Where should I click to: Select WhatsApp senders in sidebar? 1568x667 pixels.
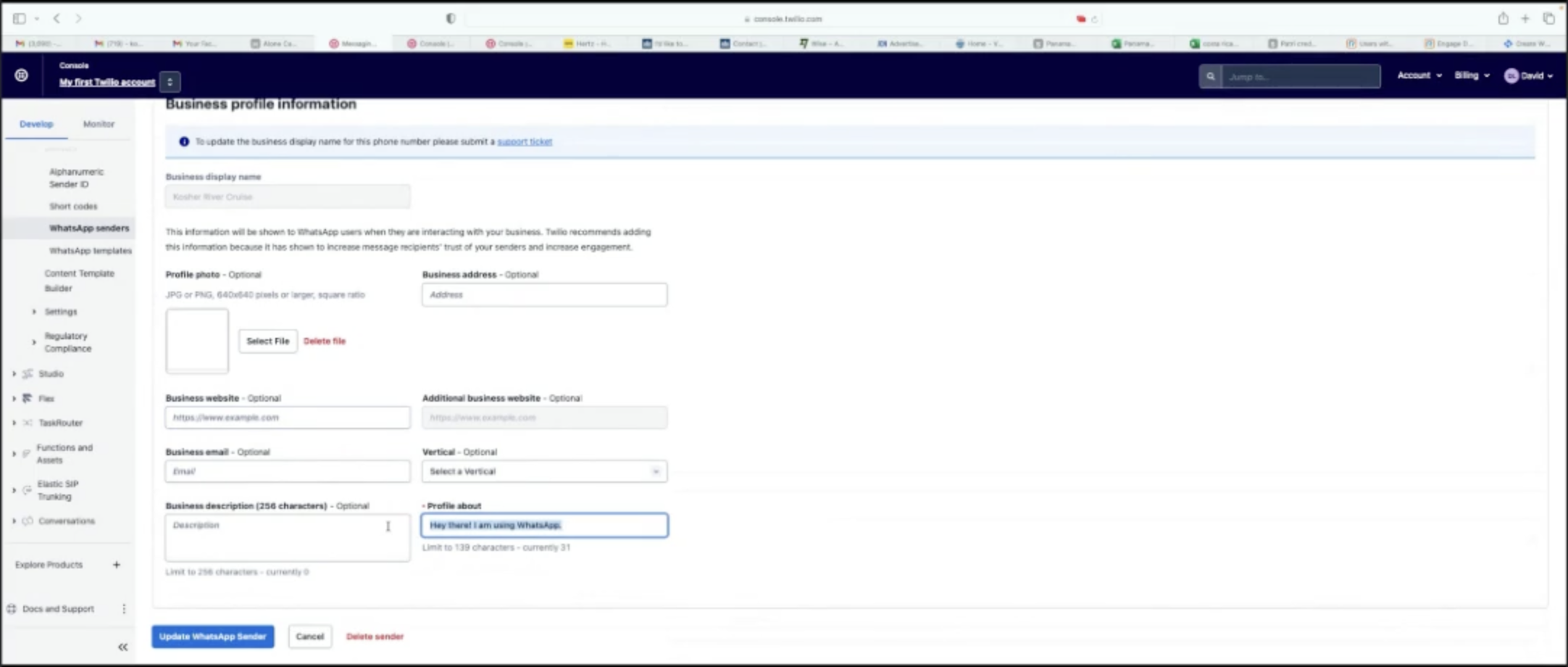click(x=88, y=228)
